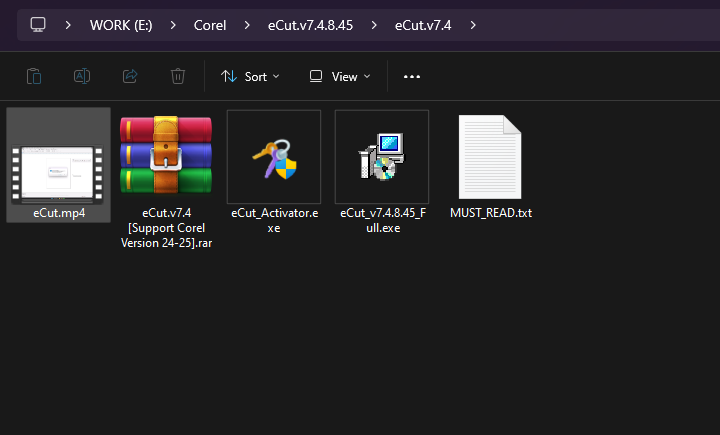This screenshot has height=435, width=720.
Task: Select eCut.v7.4 breadcrumb segment
Action: [x=423, y=25]
